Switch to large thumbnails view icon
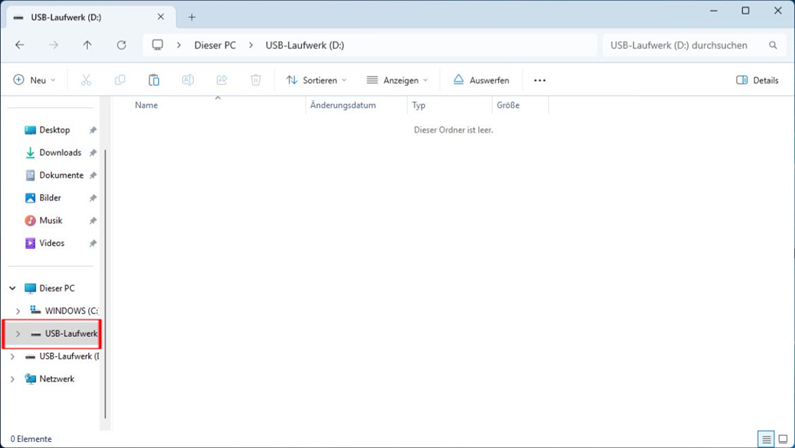This screenshot has width=795, height=448. pyautogui.click(x=783, y=439)
